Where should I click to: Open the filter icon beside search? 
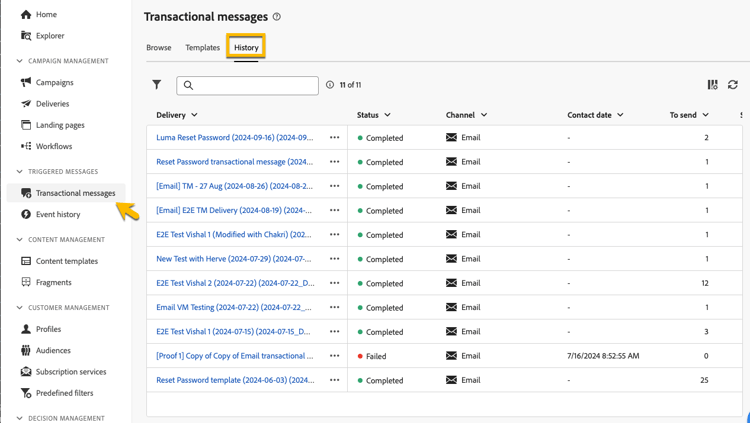157,85
